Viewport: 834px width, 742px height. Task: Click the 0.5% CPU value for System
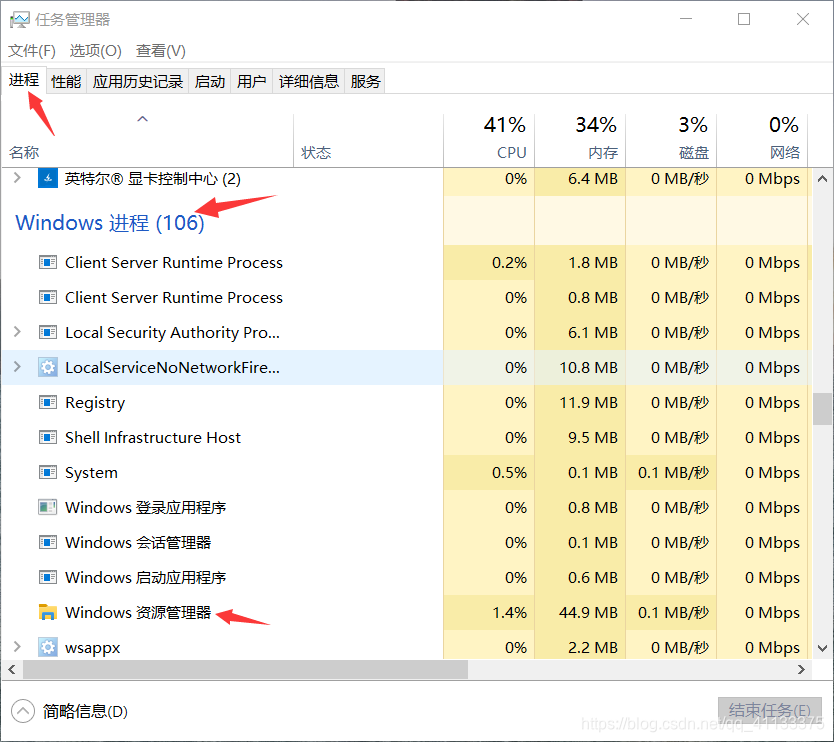[509, 472]
